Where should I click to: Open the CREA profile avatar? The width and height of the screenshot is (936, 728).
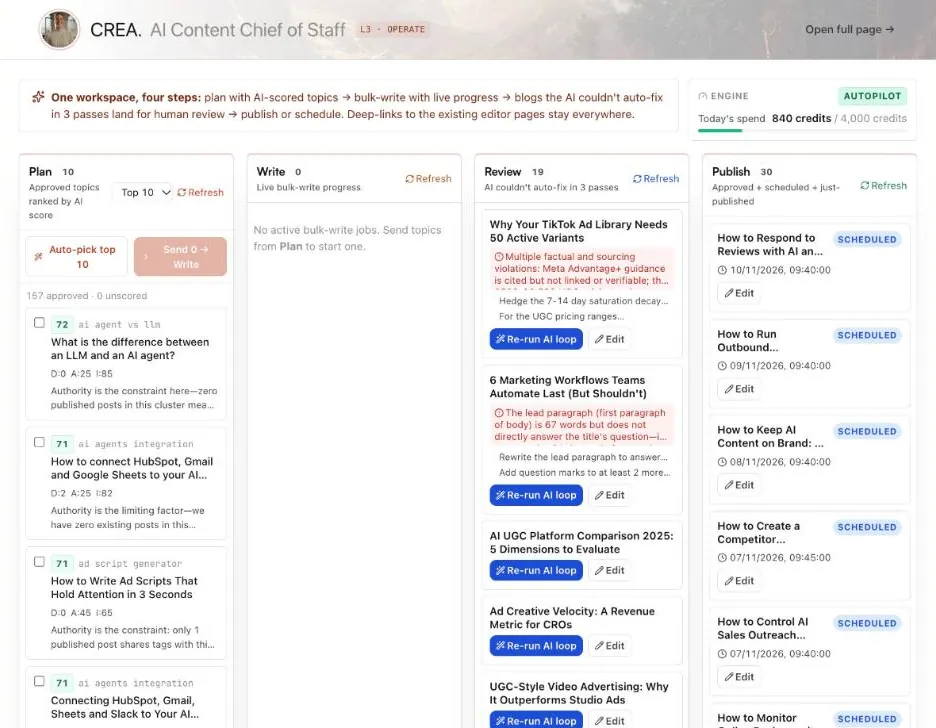point(59,29)
